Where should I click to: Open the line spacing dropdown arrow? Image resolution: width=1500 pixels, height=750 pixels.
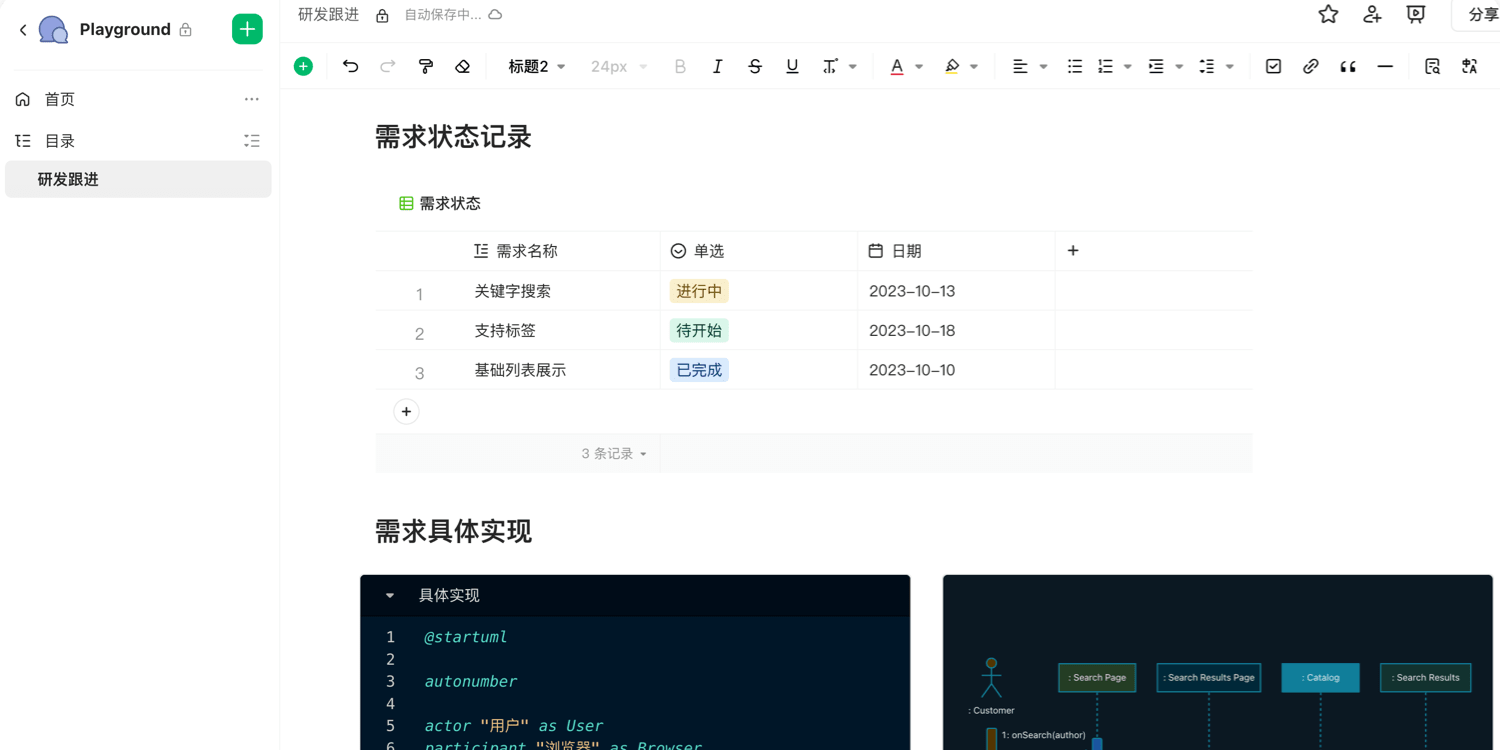[1230, 67]
